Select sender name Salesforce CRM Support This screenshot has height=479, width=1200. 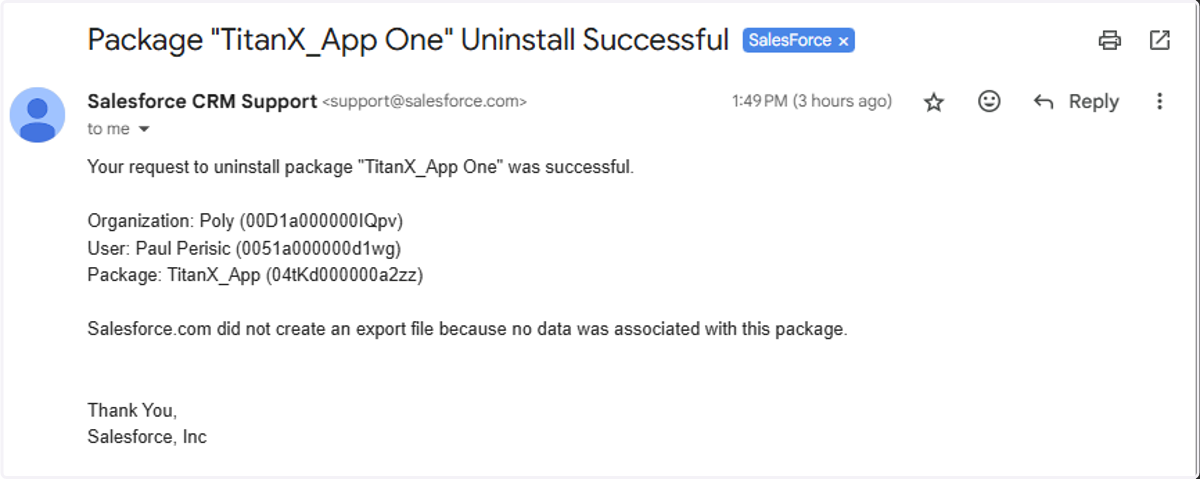click(202, 101)
